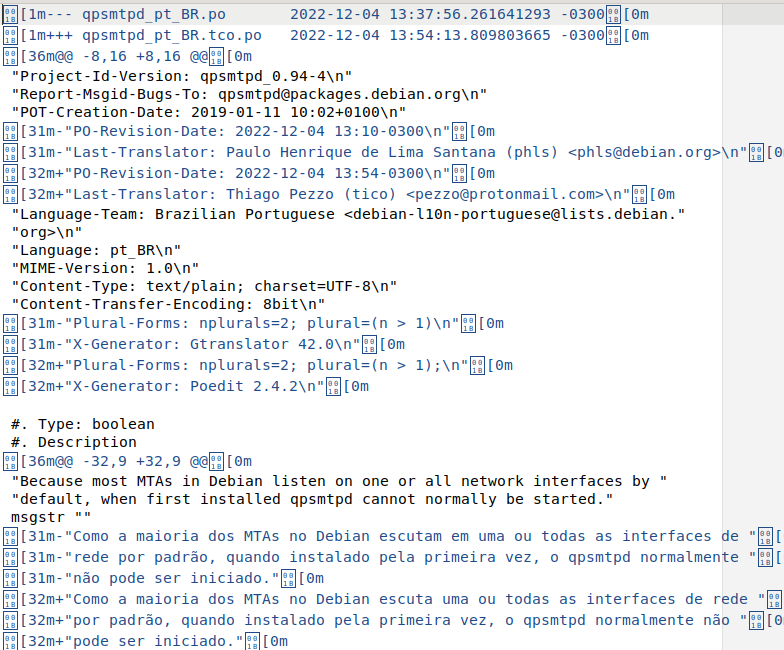Click the POT-Creation-Date line
The width and height of the screenshot is (784, 650).
pyautogui.click(x=208, y=112)
